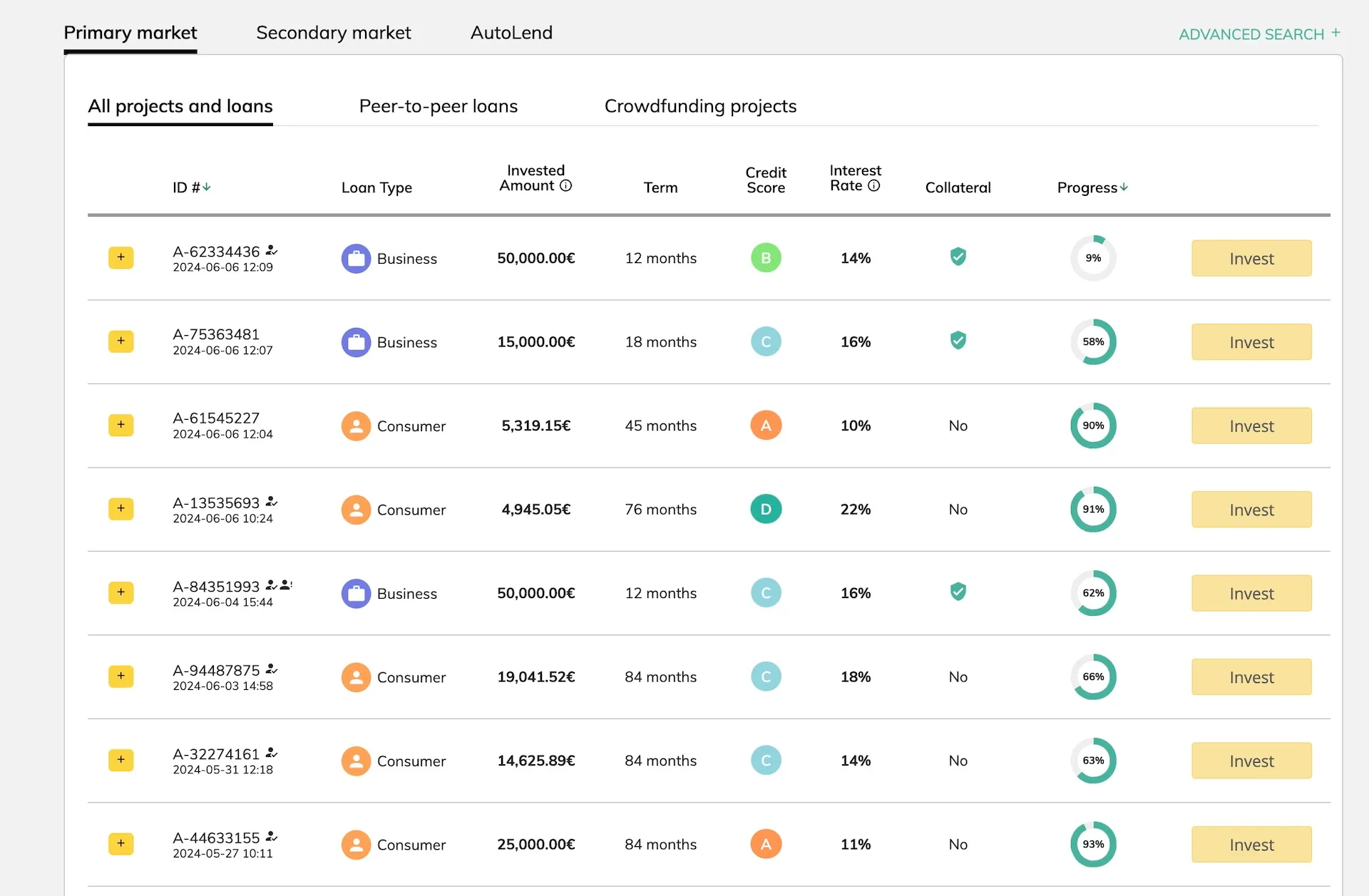Click the Loan Type column header

click(376, 187)
